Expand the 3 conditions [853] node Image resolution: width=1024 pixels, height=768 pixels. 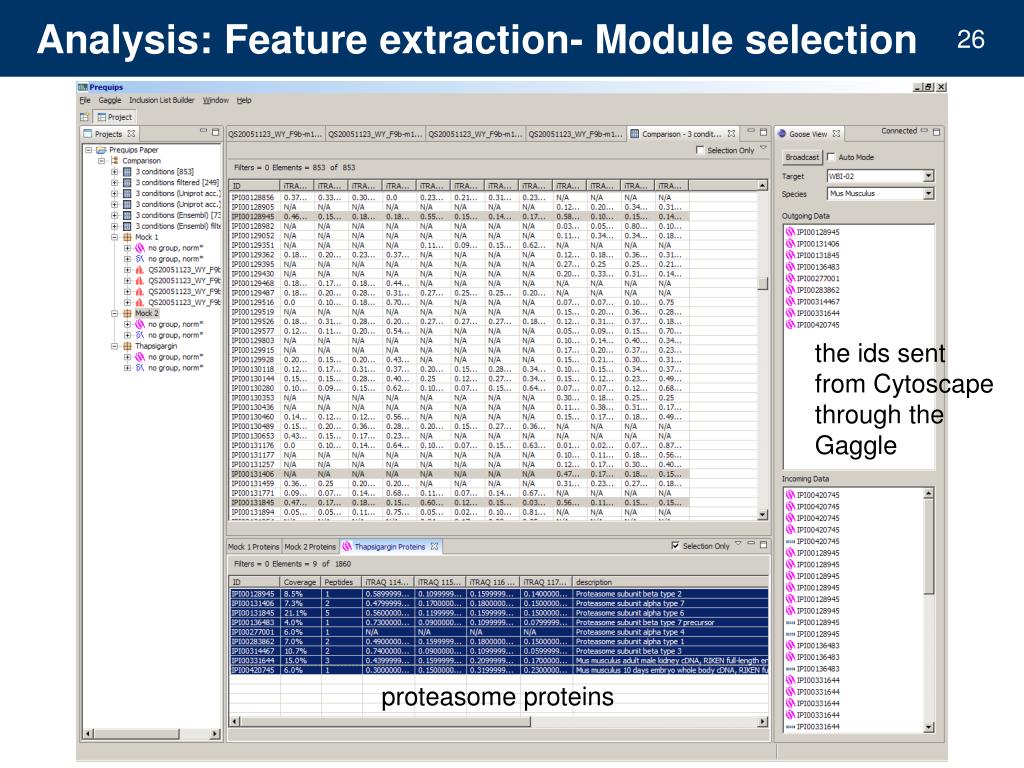[114, 172]
